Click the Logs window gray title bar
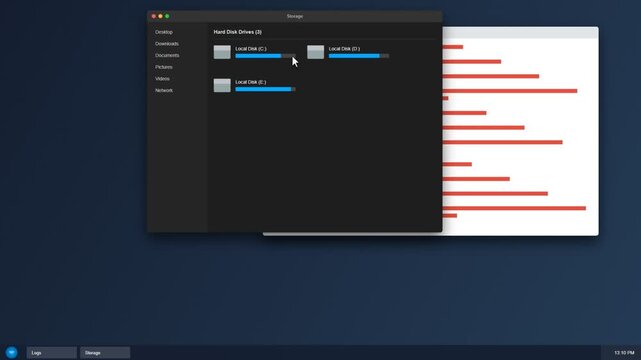This screenshot has height=360, width=641. click(520, 33)
